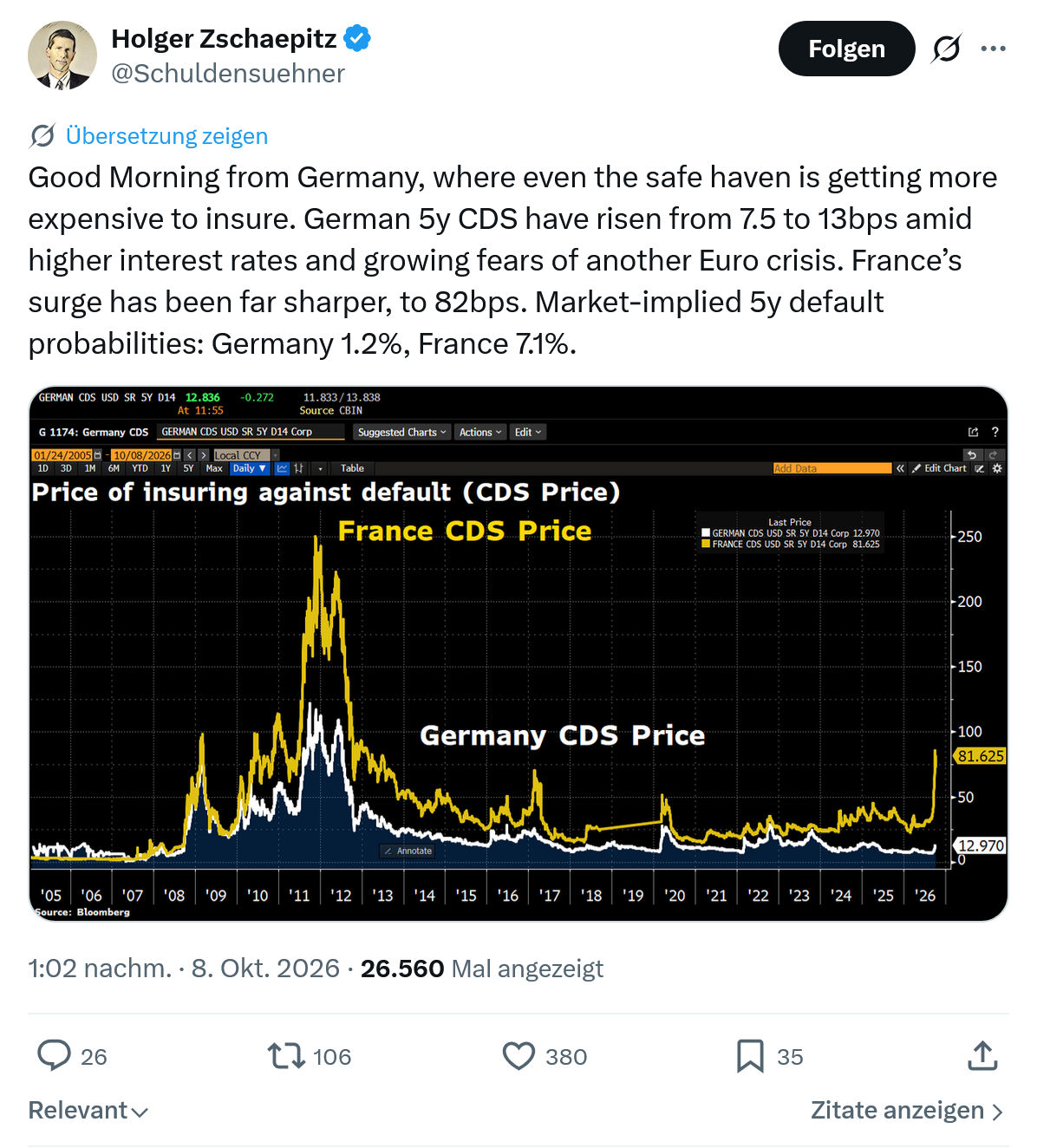
Task: Repost the tweet using retweet icon
Action: pyautogui.click(x=286, y=1055)
